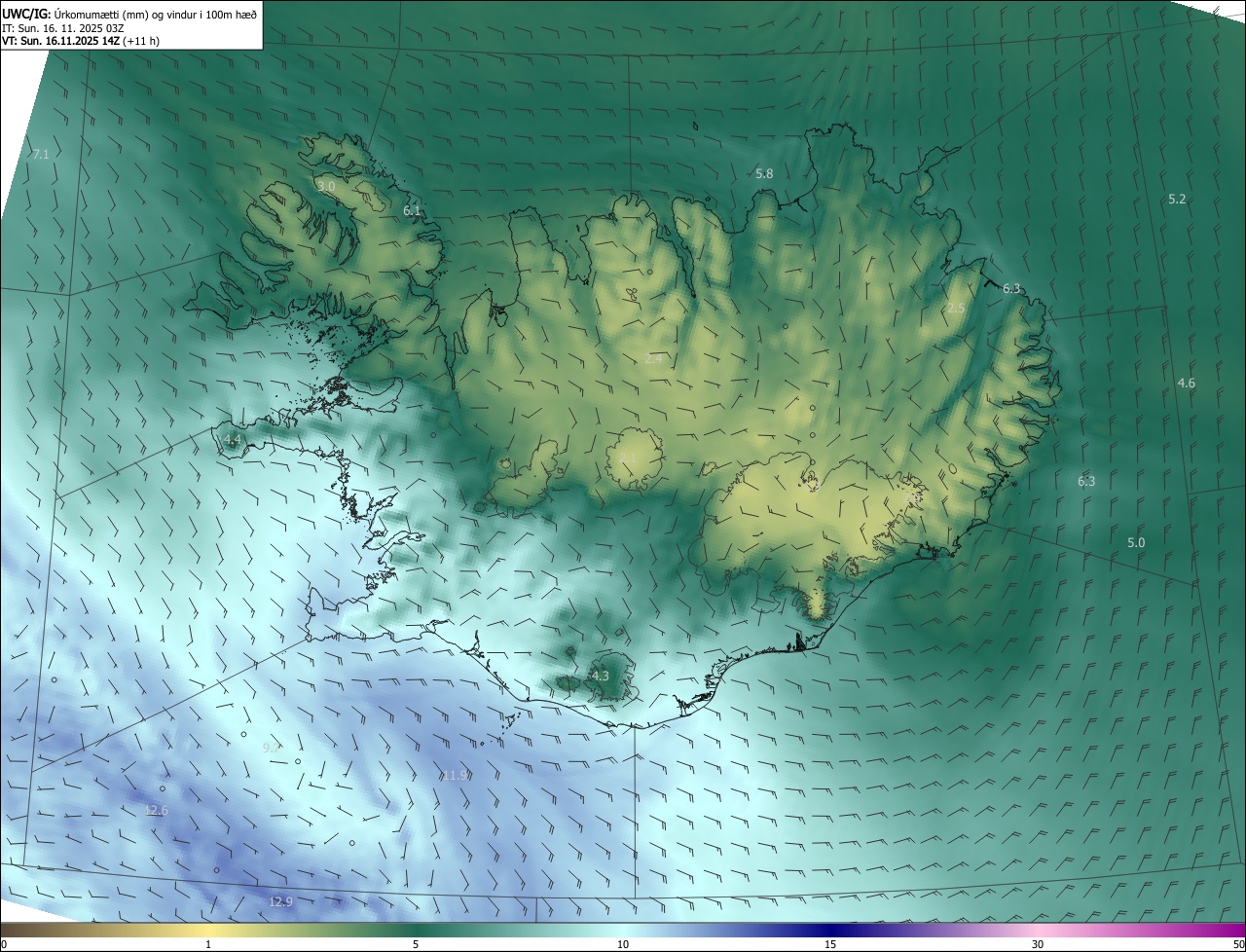Click the 5.0 value label in the southeast
1246x952 pixels.
1136,543
